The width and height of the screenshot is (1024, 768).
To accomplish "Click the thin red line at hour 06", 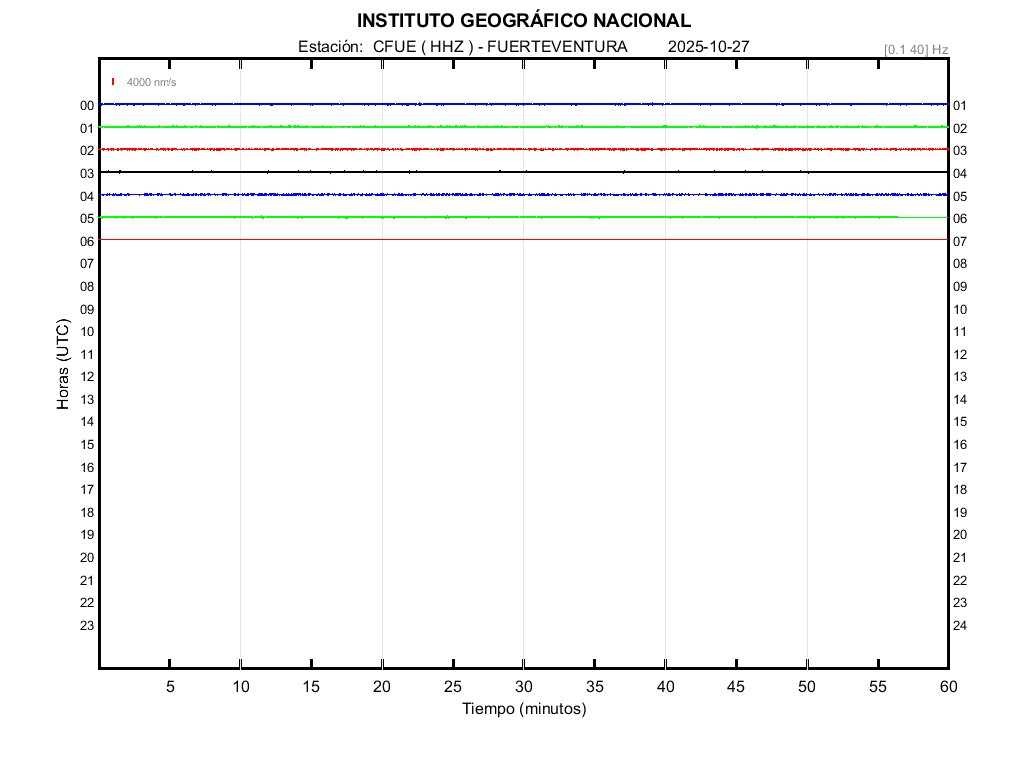I will (523, 240).
